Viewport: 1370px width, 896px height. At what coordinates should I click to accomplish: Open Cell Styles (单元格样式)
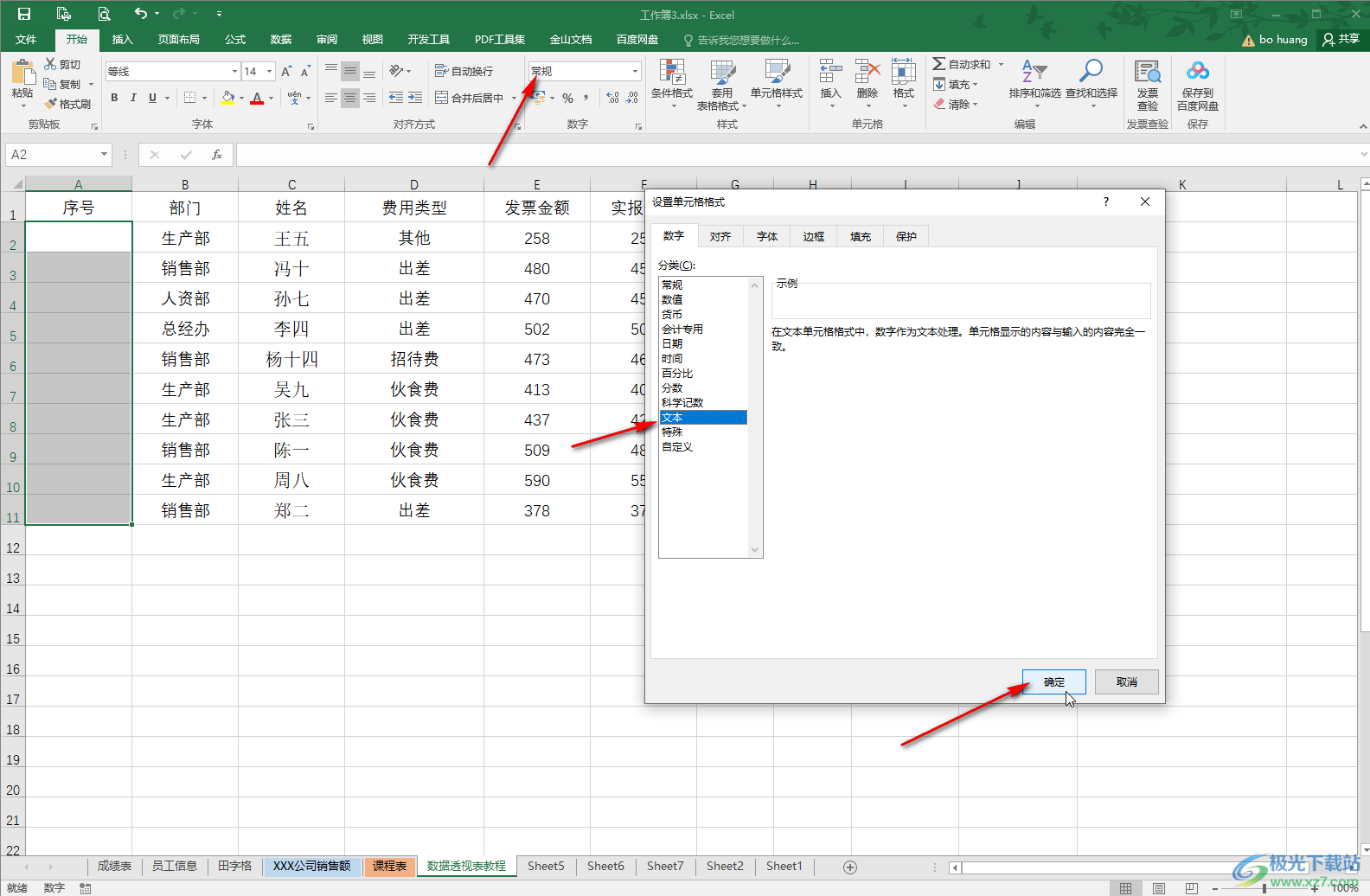tap(777, 83)
